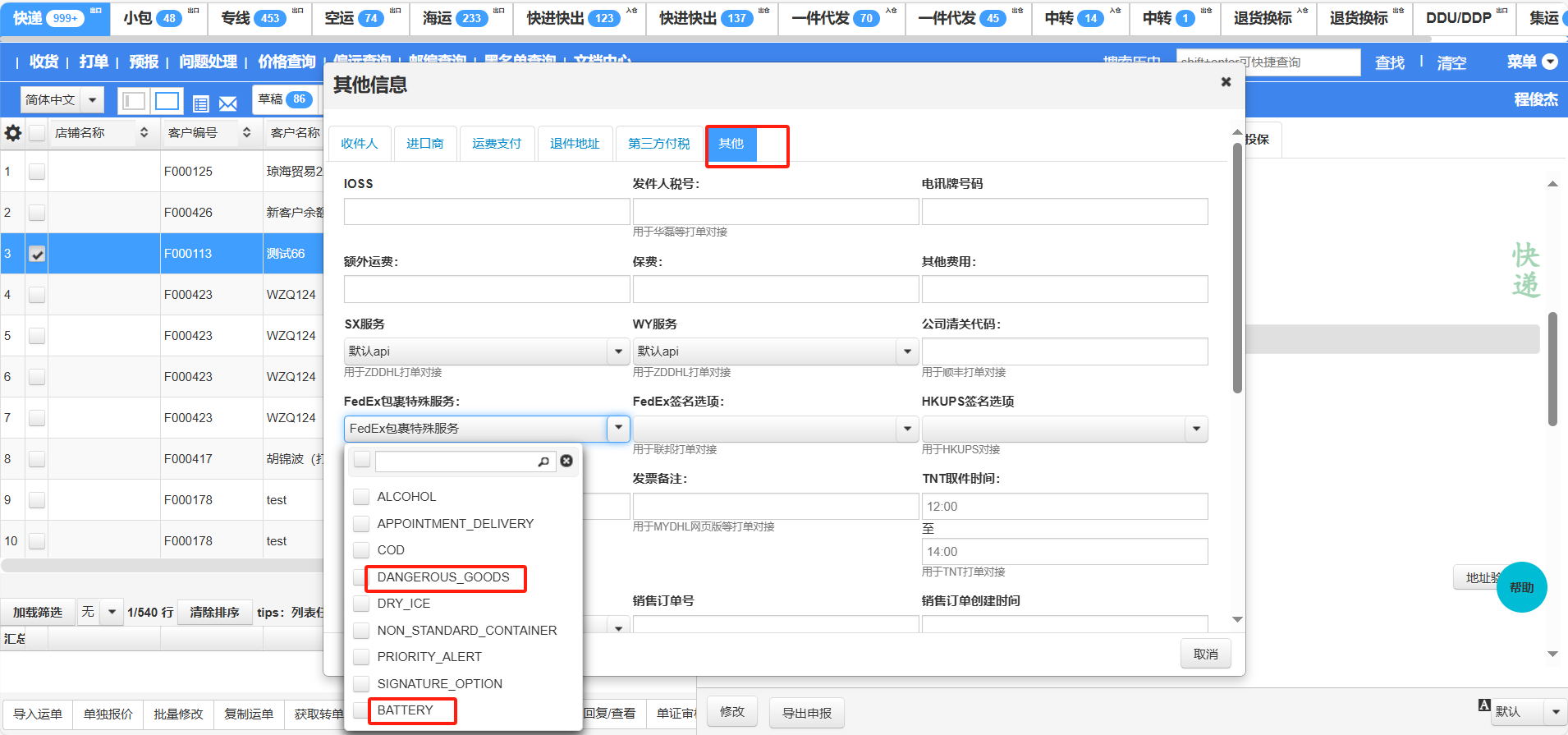
Task: Open the 无 filter dropdown beside 加载筛选
Action: click(x=100, y=612)
